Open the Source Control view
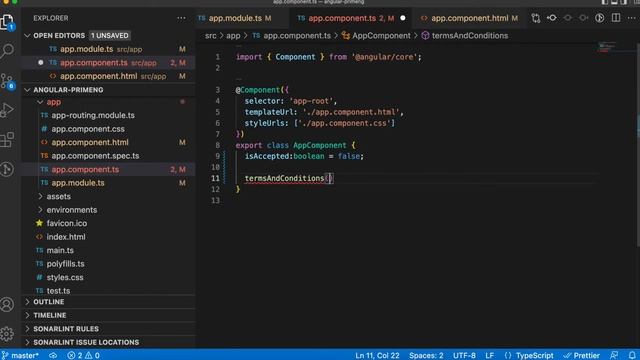 pyautogui.click(x=7, y=81)
